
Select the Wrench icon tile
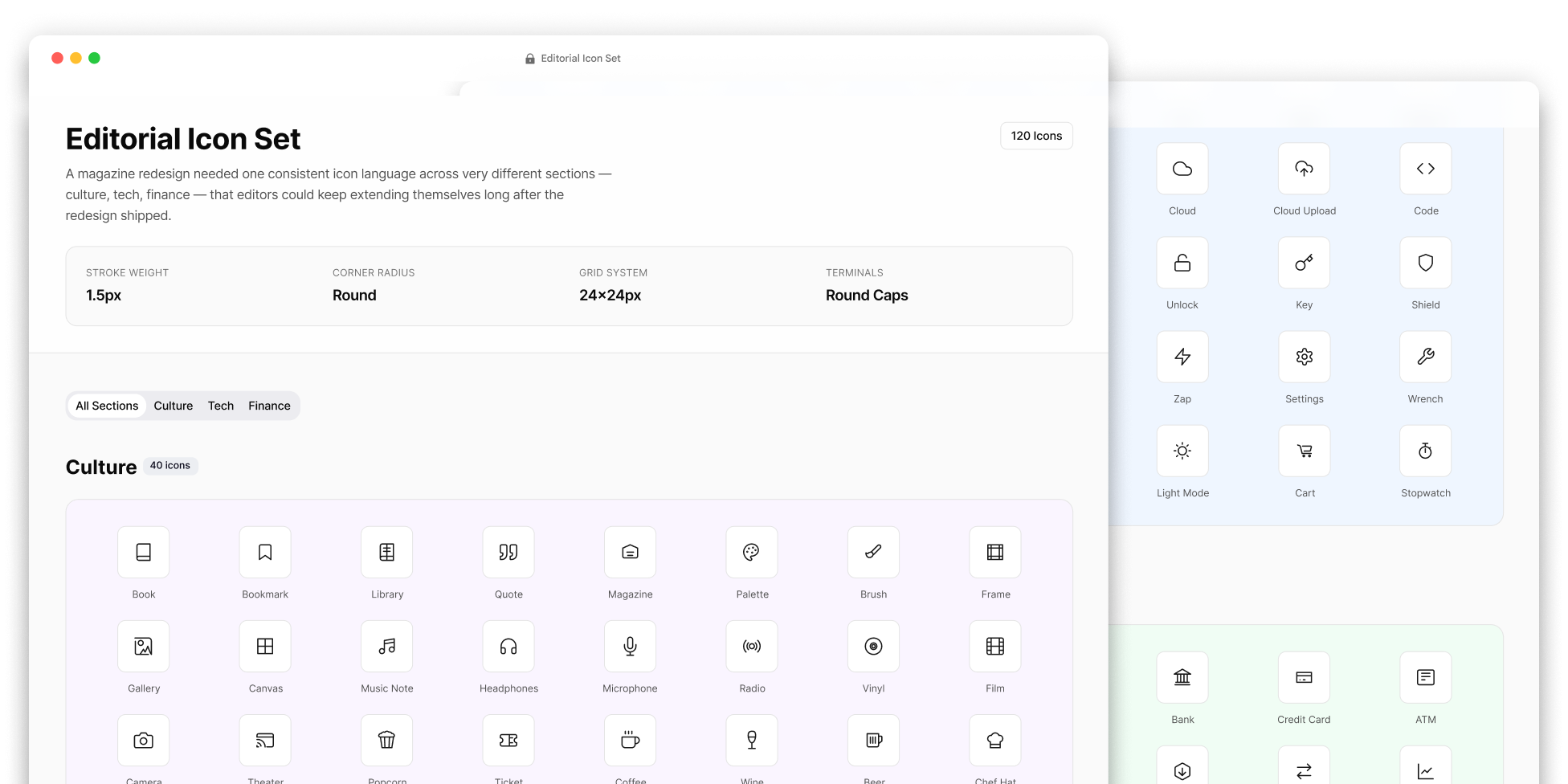[x=1425, y=357]
